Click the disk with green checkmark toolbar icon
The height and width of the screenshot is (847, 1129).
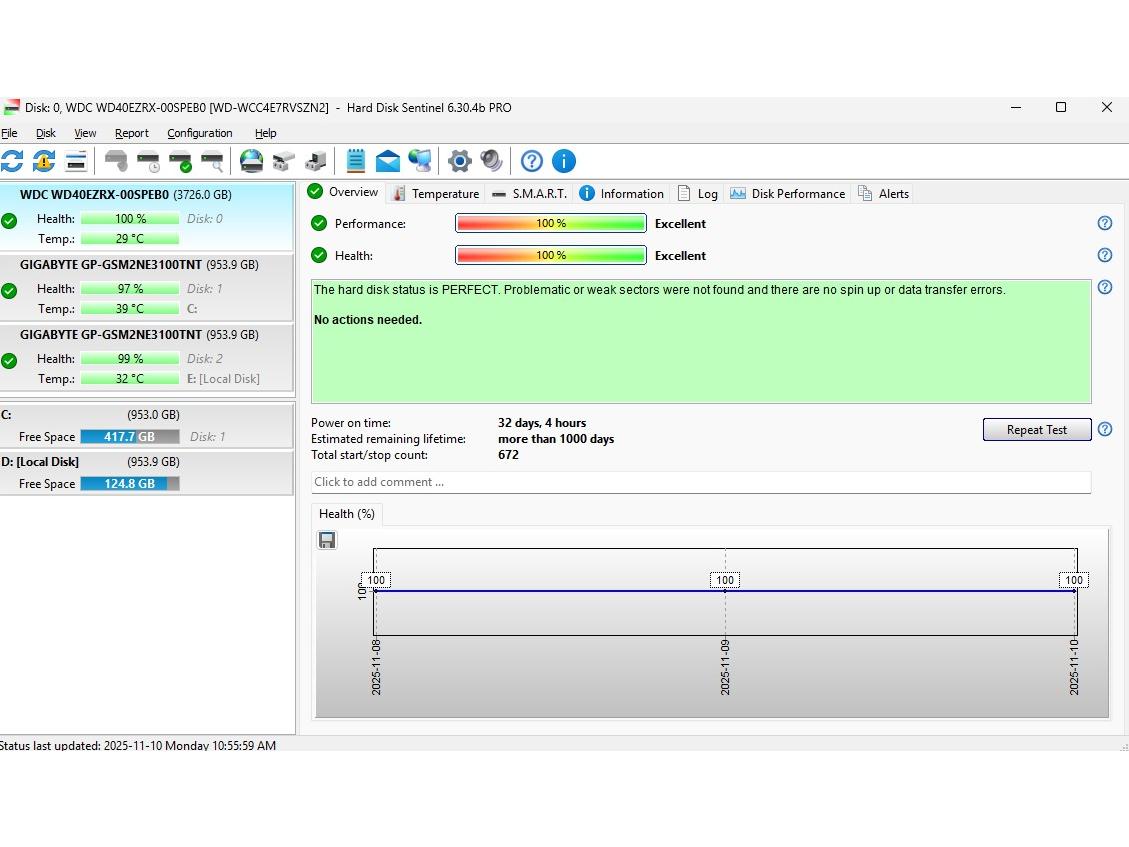180,161
